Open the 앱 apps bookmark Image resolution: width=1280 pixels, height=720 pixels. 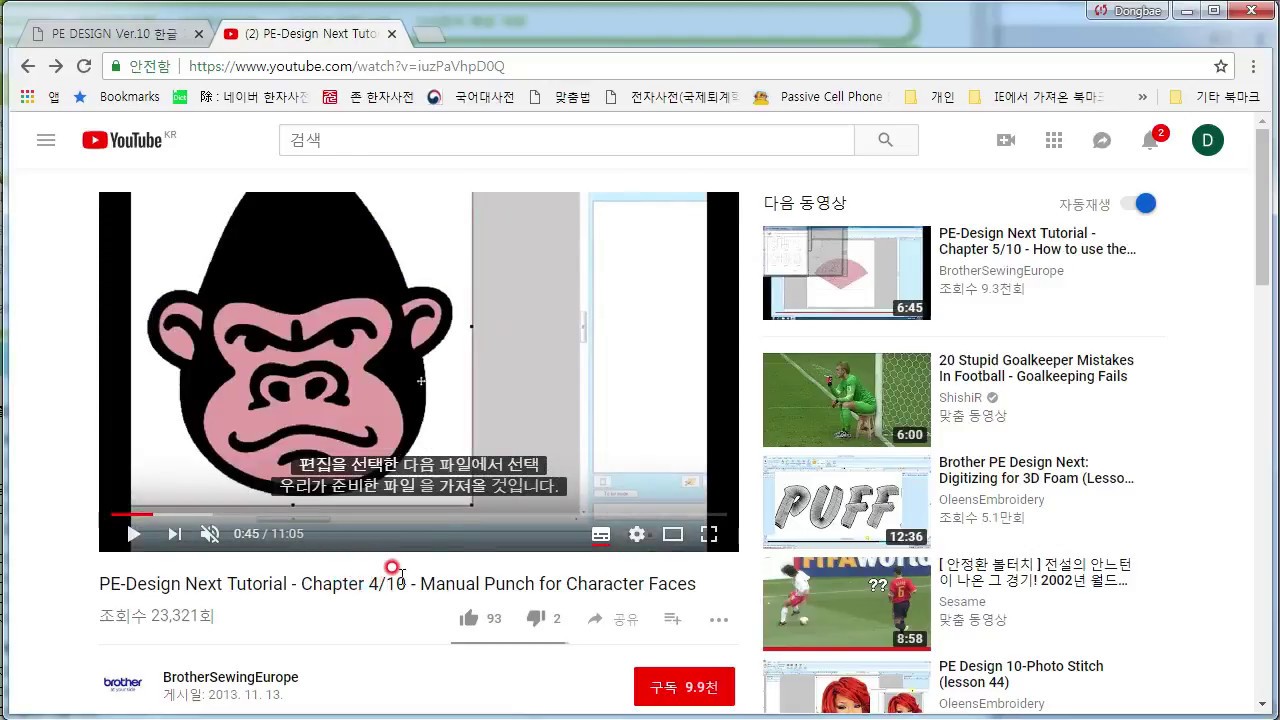(x=39, y=97)
